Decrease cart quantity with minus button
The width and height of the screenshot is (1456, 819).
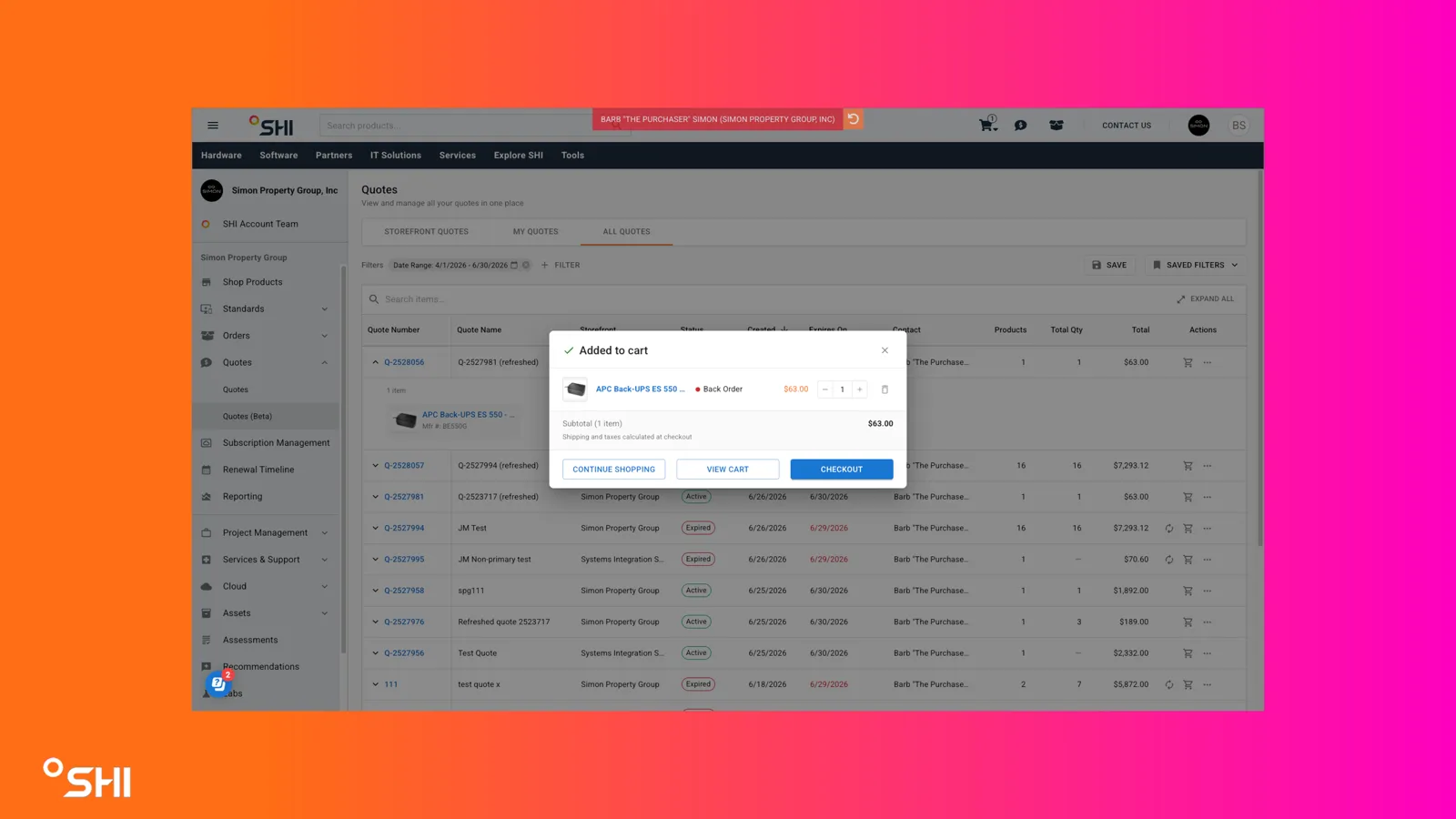click(825, 389)
